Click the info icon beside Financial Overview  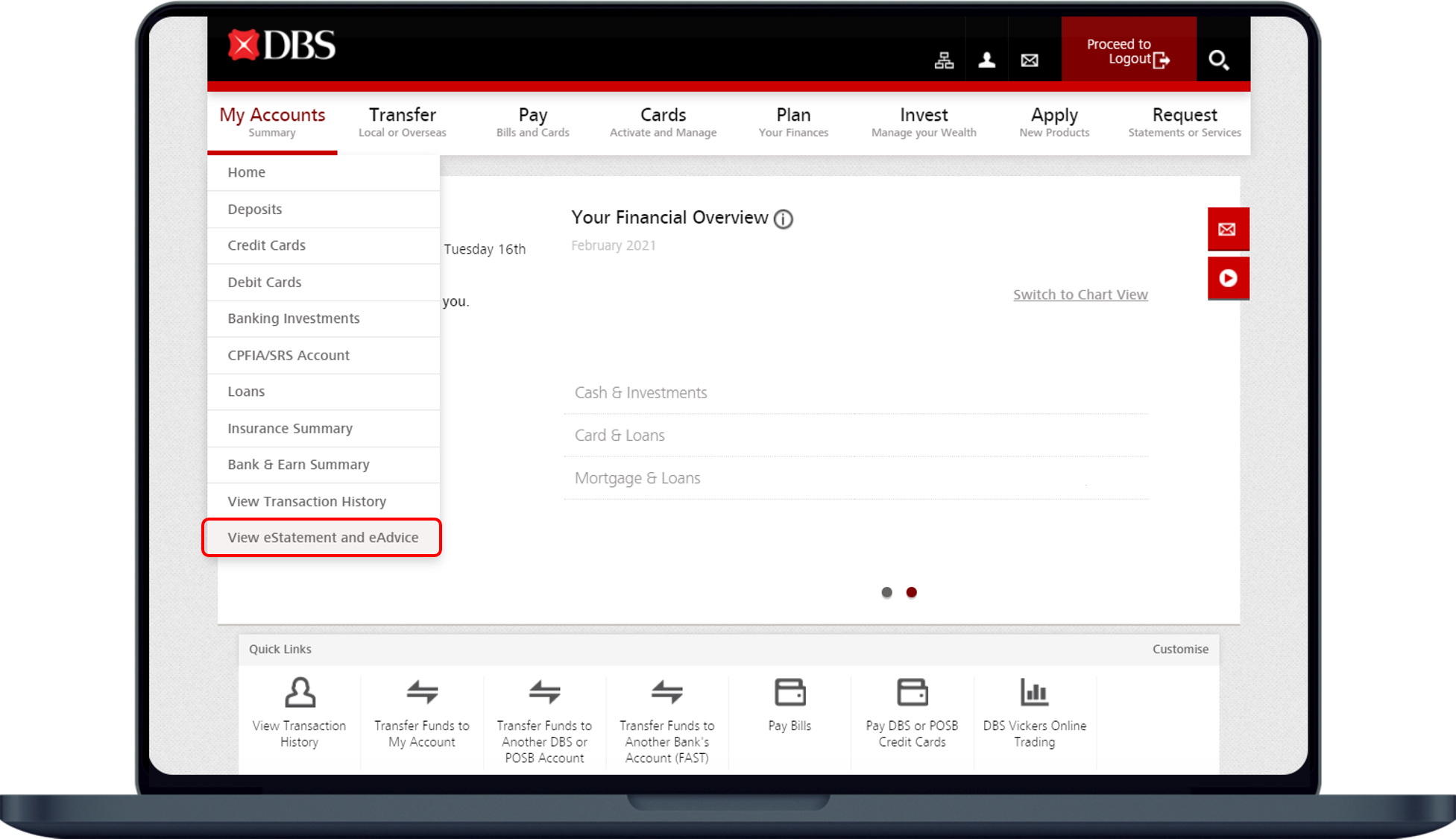tap(783, 219)
